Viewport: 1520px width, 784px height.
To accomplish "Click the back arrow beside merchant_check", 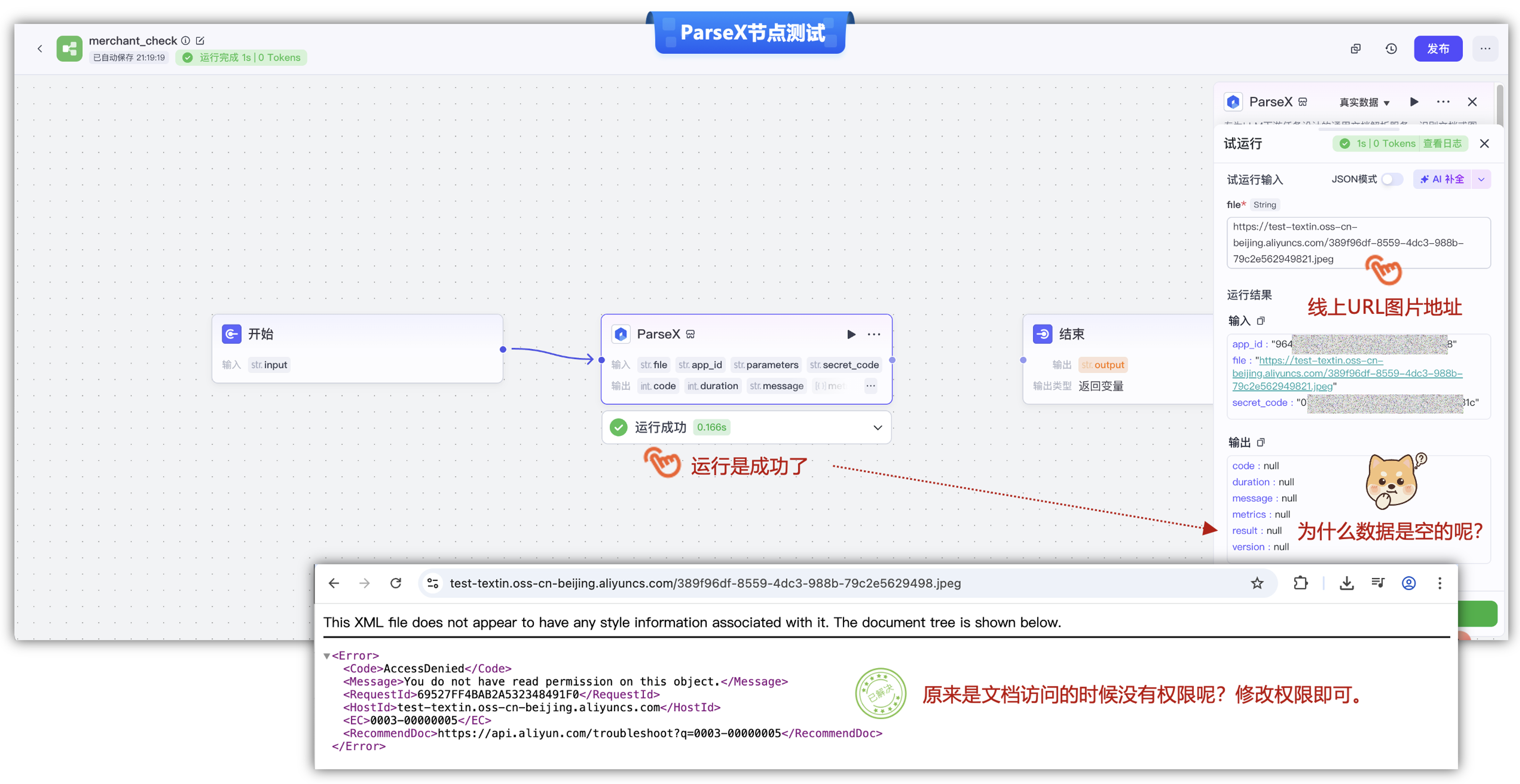I will point(40,49).
